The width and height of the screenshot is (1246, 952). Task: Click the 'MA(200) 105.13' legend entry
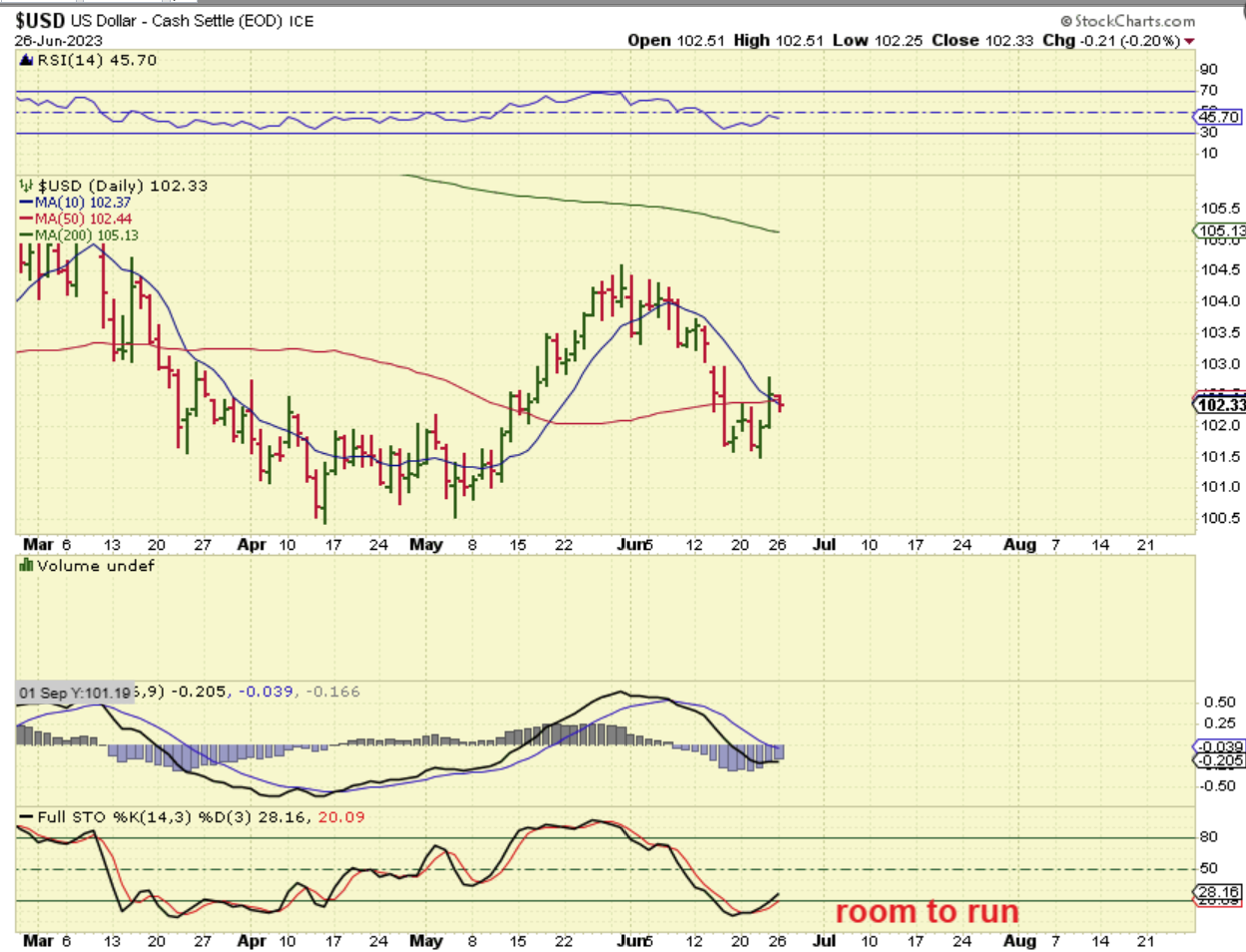click(87, 236)
